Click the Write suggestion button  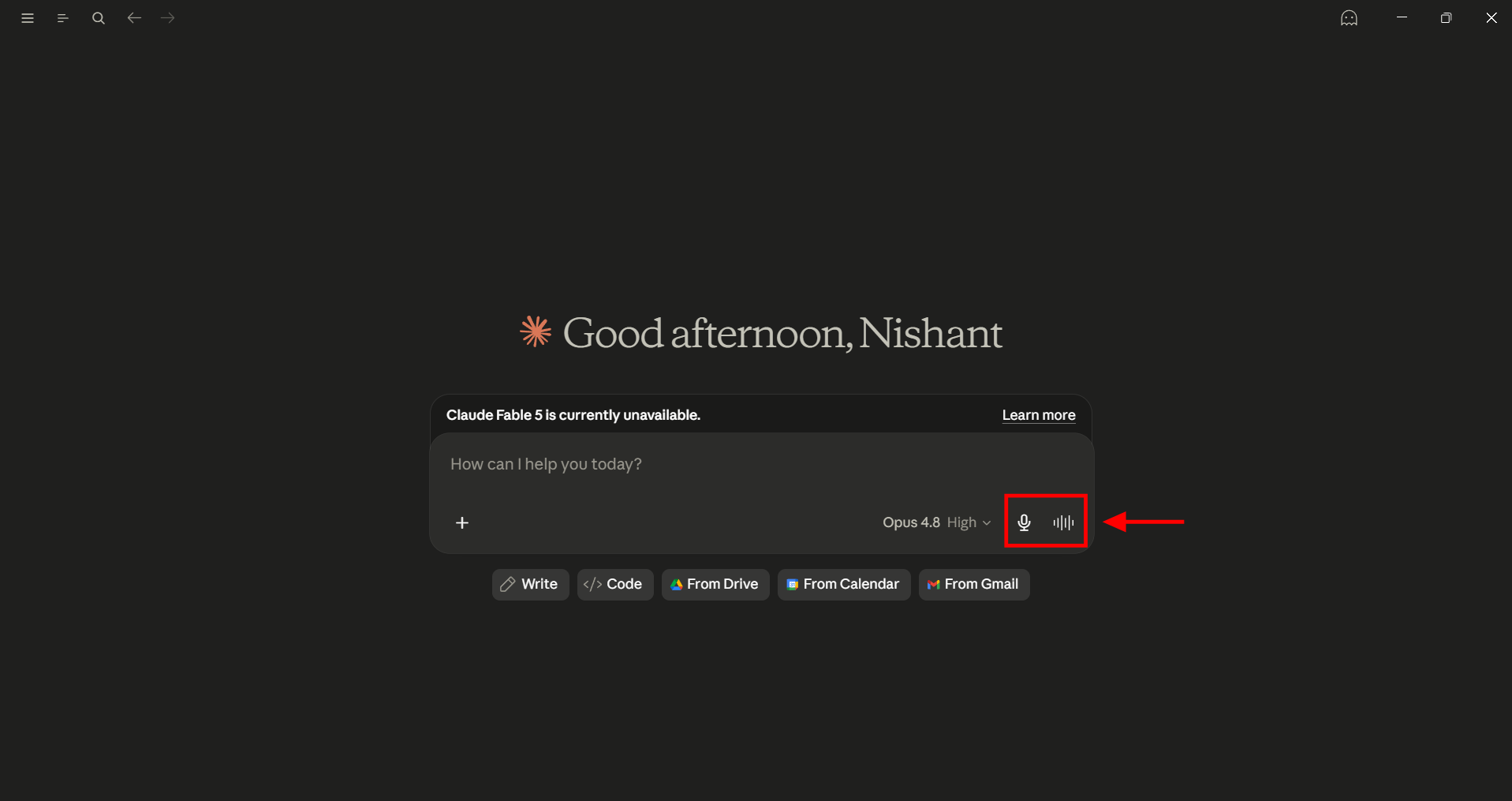pyautogui.click(x=530, y=585)
